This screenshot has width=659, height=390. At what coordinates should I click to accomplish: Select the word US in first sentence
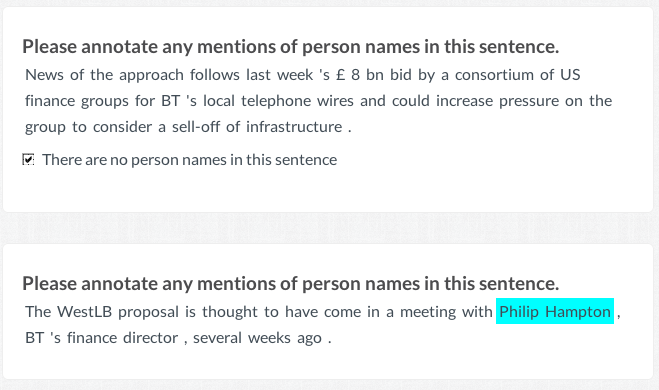pos(570,75)
